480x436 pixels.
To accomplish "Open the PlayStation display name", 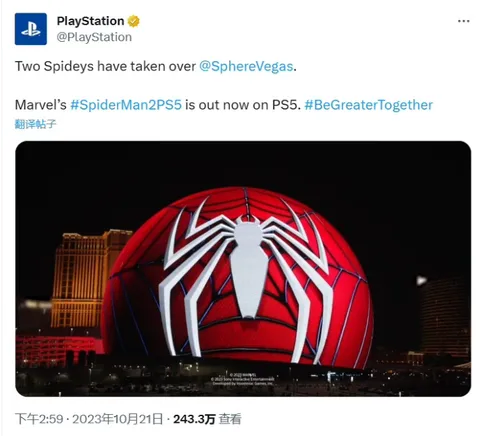I will pos(90,21).
